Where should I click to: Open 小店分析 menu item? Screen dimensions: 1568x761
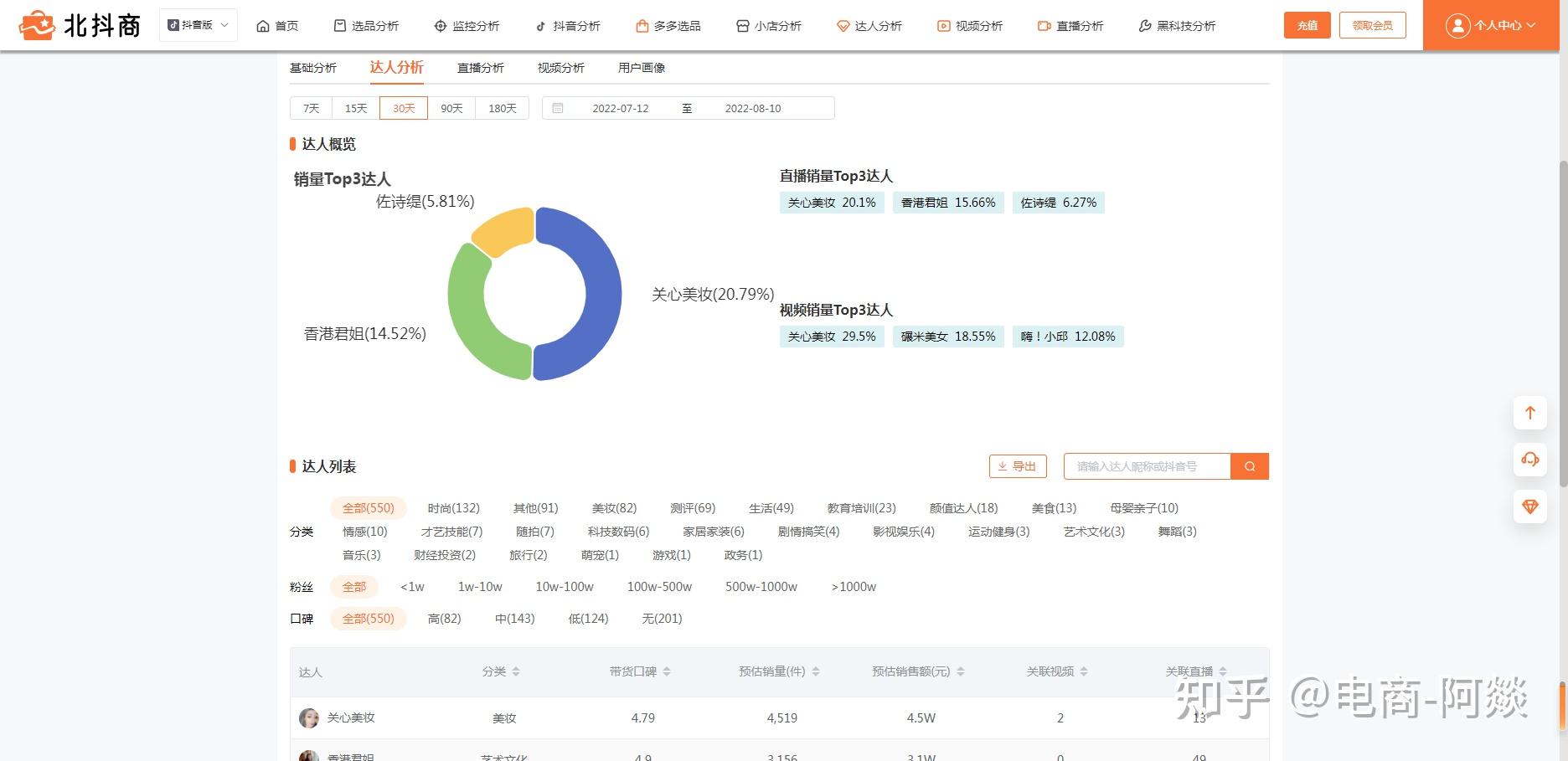769,26
